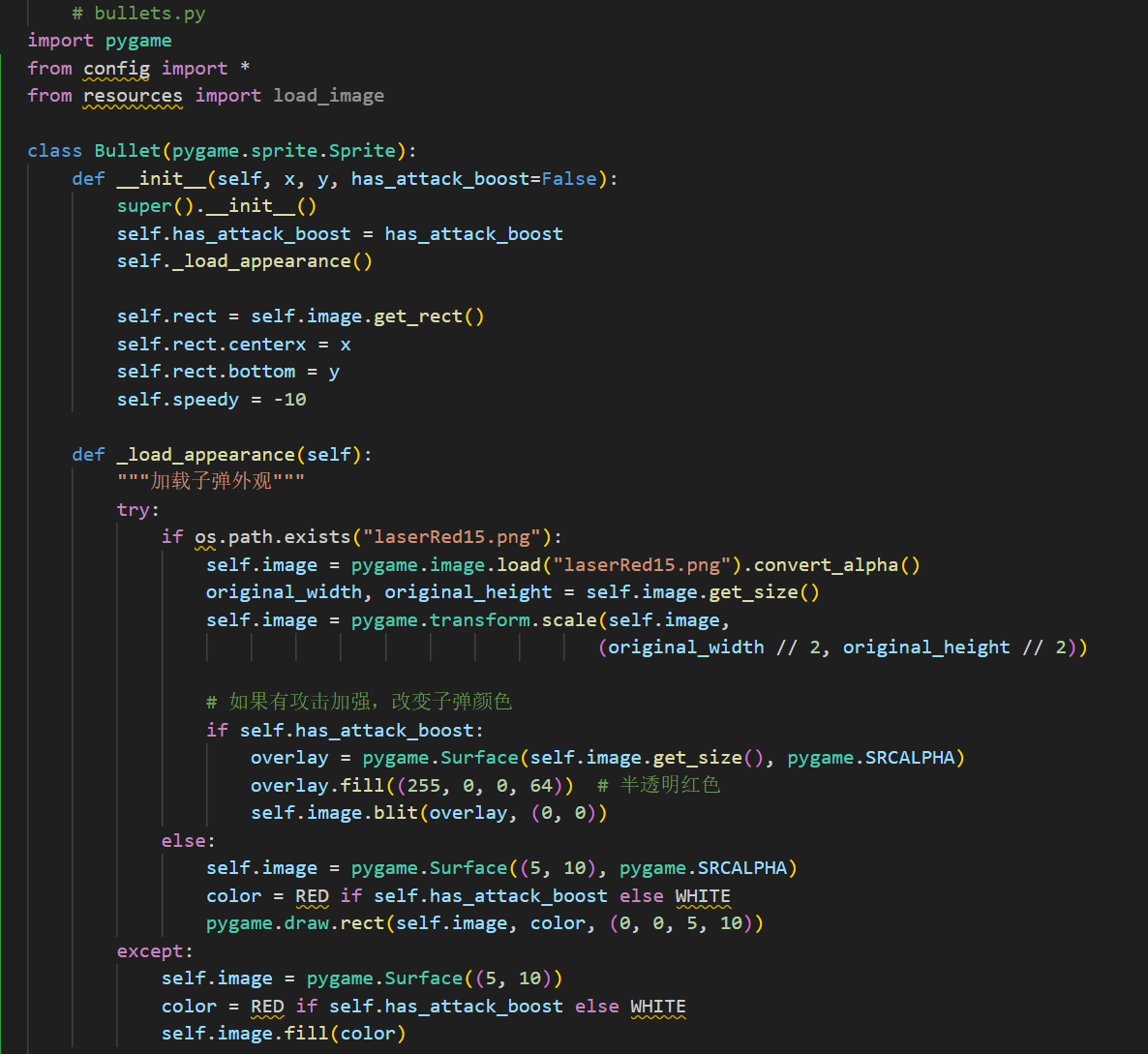This screenshot has height=1054, width=1148.
Task: Click 'has_attack_boost=False' parameter in __init__
Action: (473, 179)
